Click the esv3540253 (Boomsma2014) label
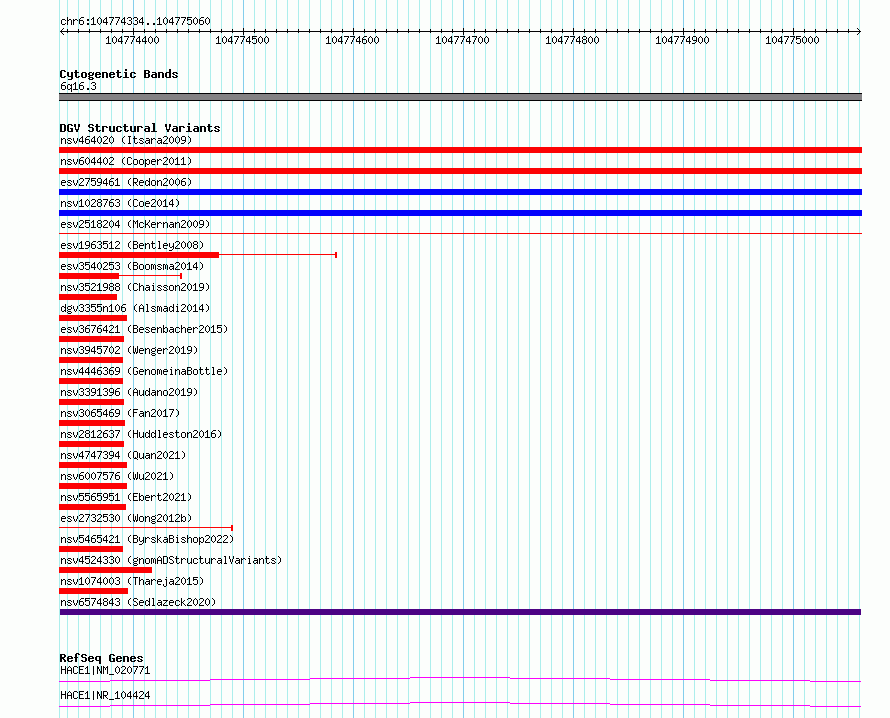This screenshot has height=718, width=890. tap(132, 266)
